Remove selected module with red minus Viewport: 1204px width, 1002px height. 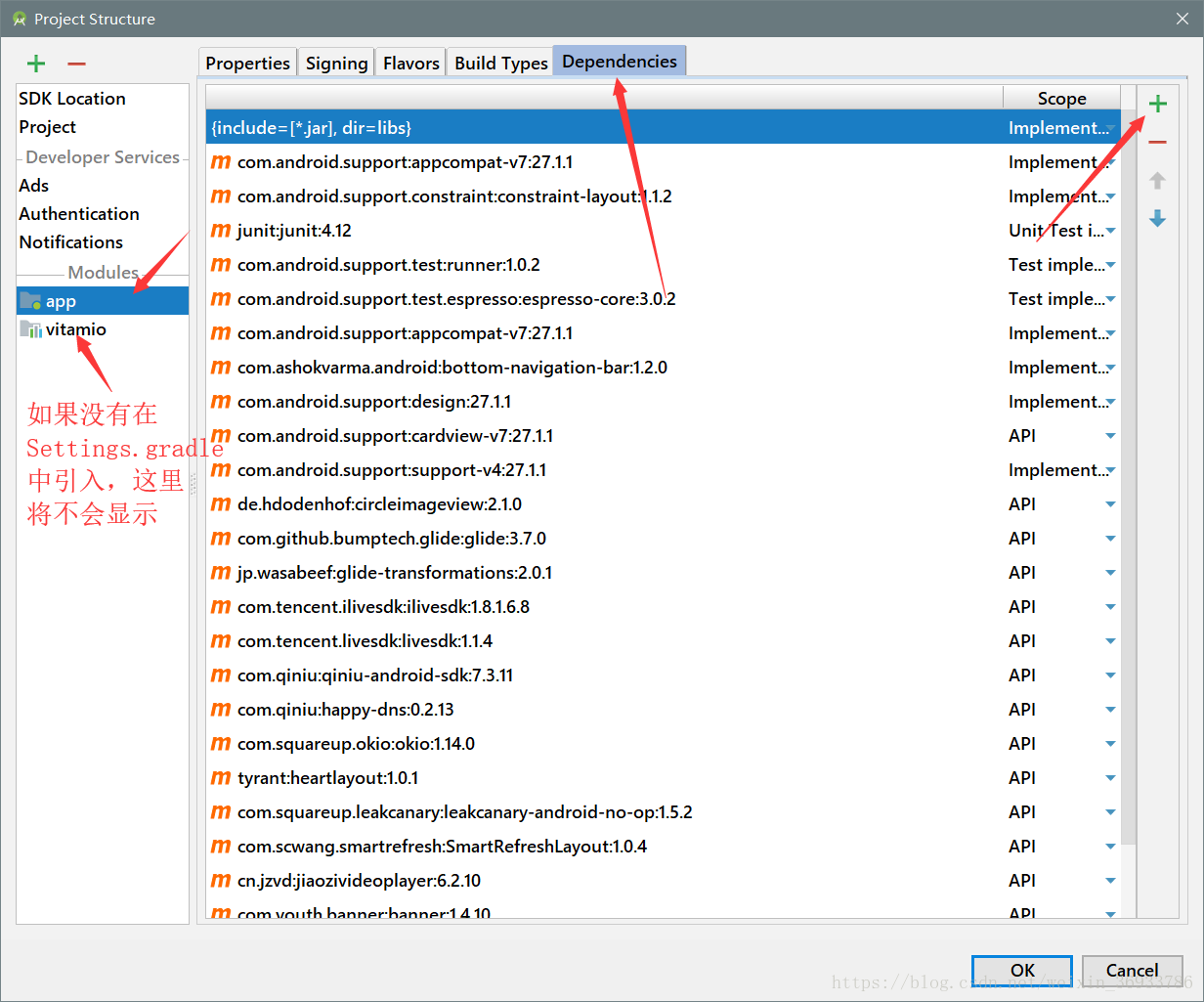[76, 64]
